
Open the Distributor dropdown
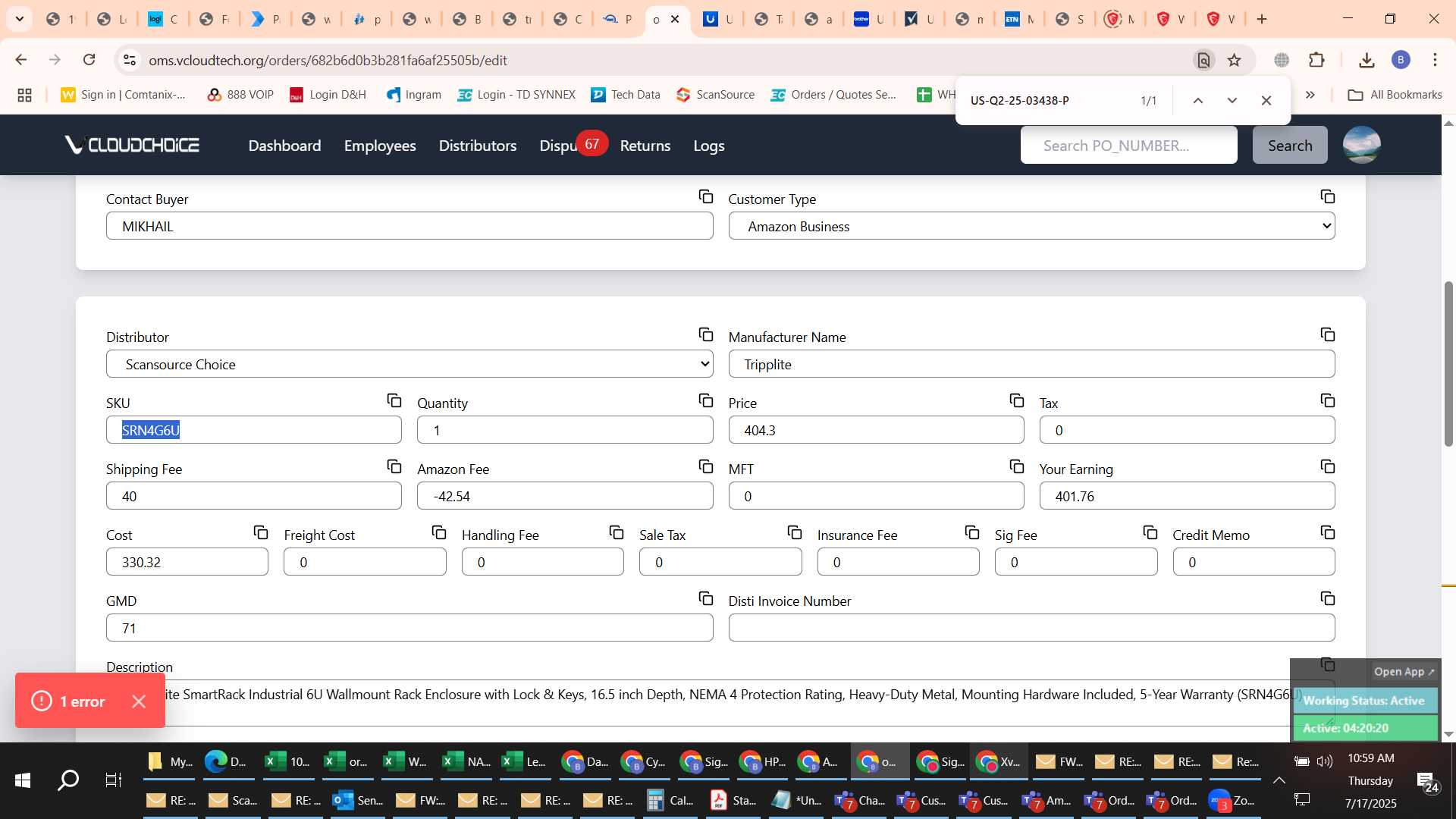409,364
